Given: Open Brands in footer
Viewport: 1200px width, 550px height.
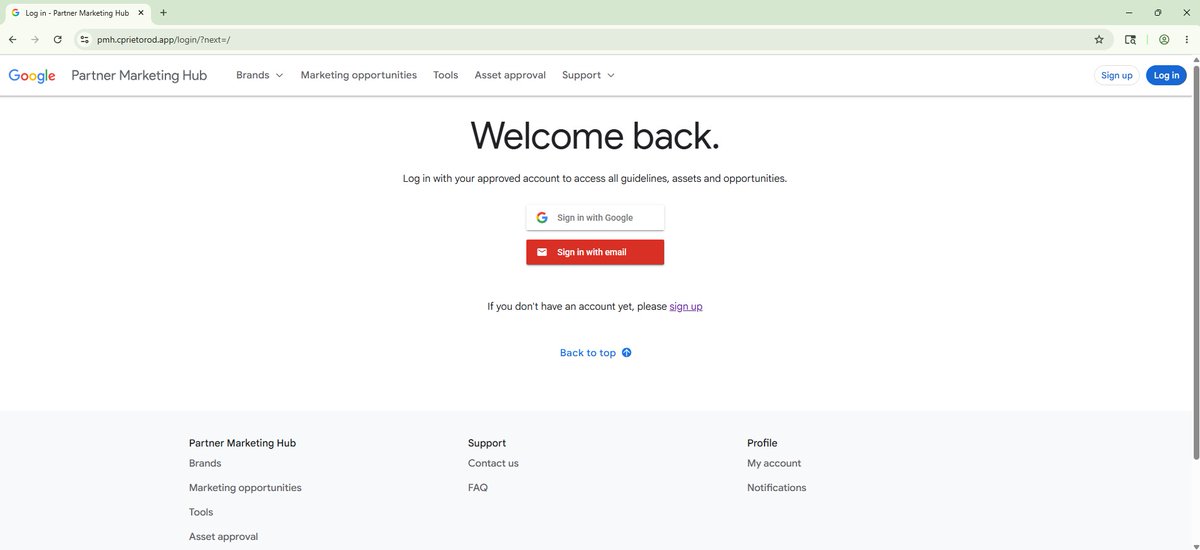Looking at the screenshot, I should (205, 464).
